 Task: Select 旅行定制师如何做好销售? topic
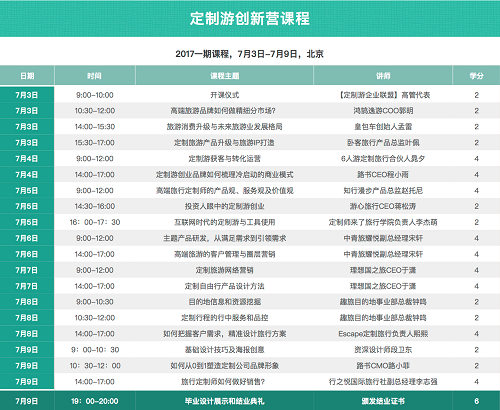click(x=223, y=382)
